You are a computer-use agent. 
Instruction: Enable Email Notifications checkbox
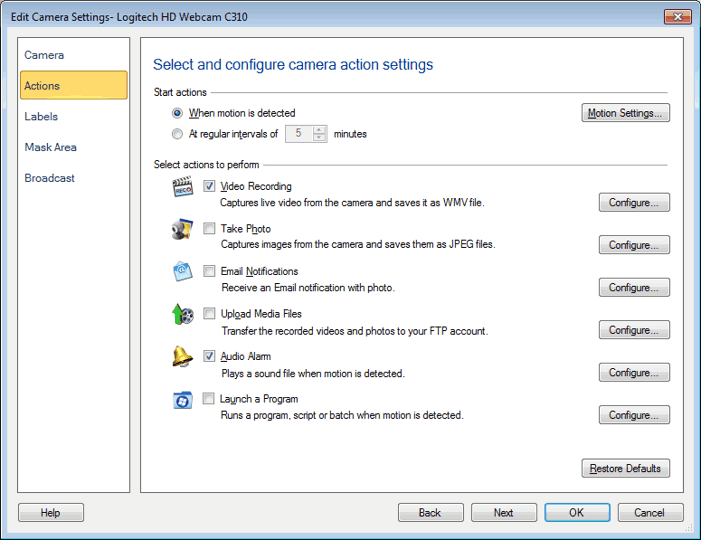coord(209,271)
